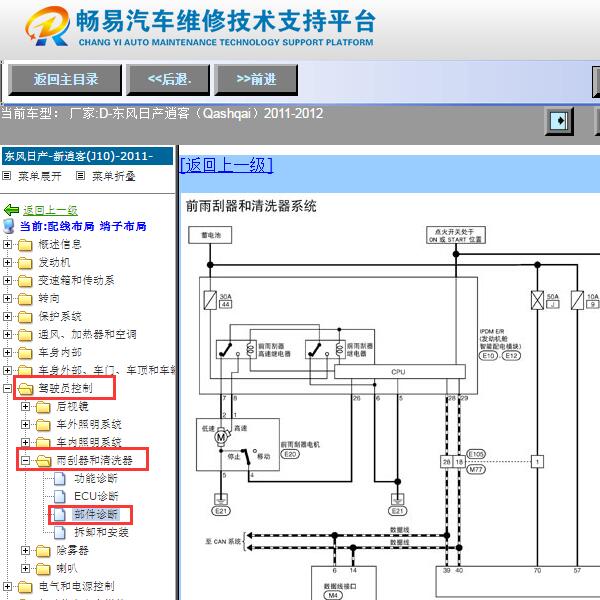Click the CPU block in wiring diagram
600x600 pixels.
coord(400,372)
